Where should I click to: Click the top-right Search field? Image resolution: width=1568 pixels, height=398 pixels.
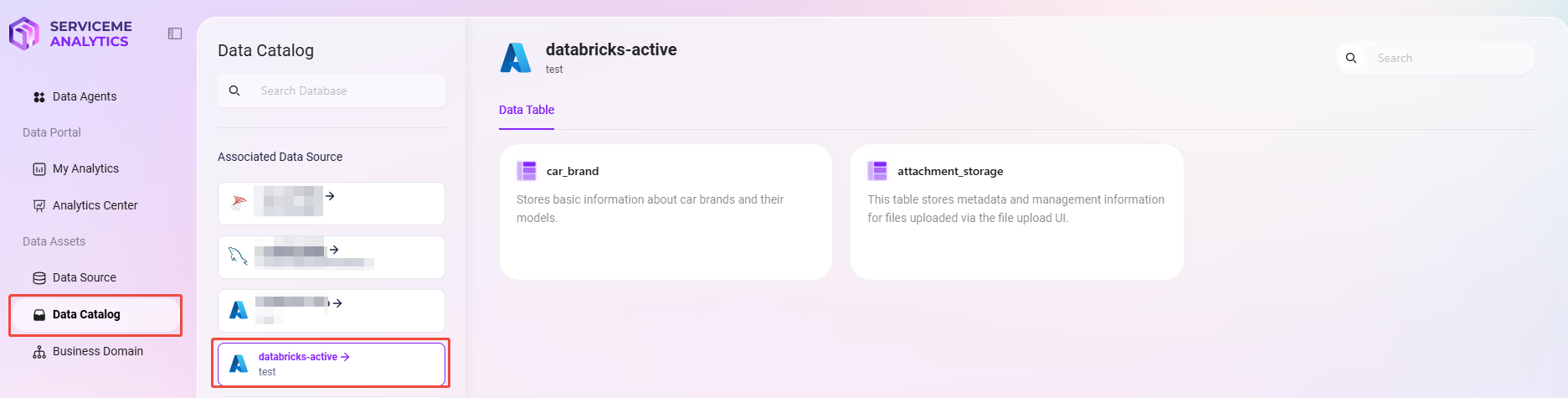pyautogui.click(x=1435, y=58)
